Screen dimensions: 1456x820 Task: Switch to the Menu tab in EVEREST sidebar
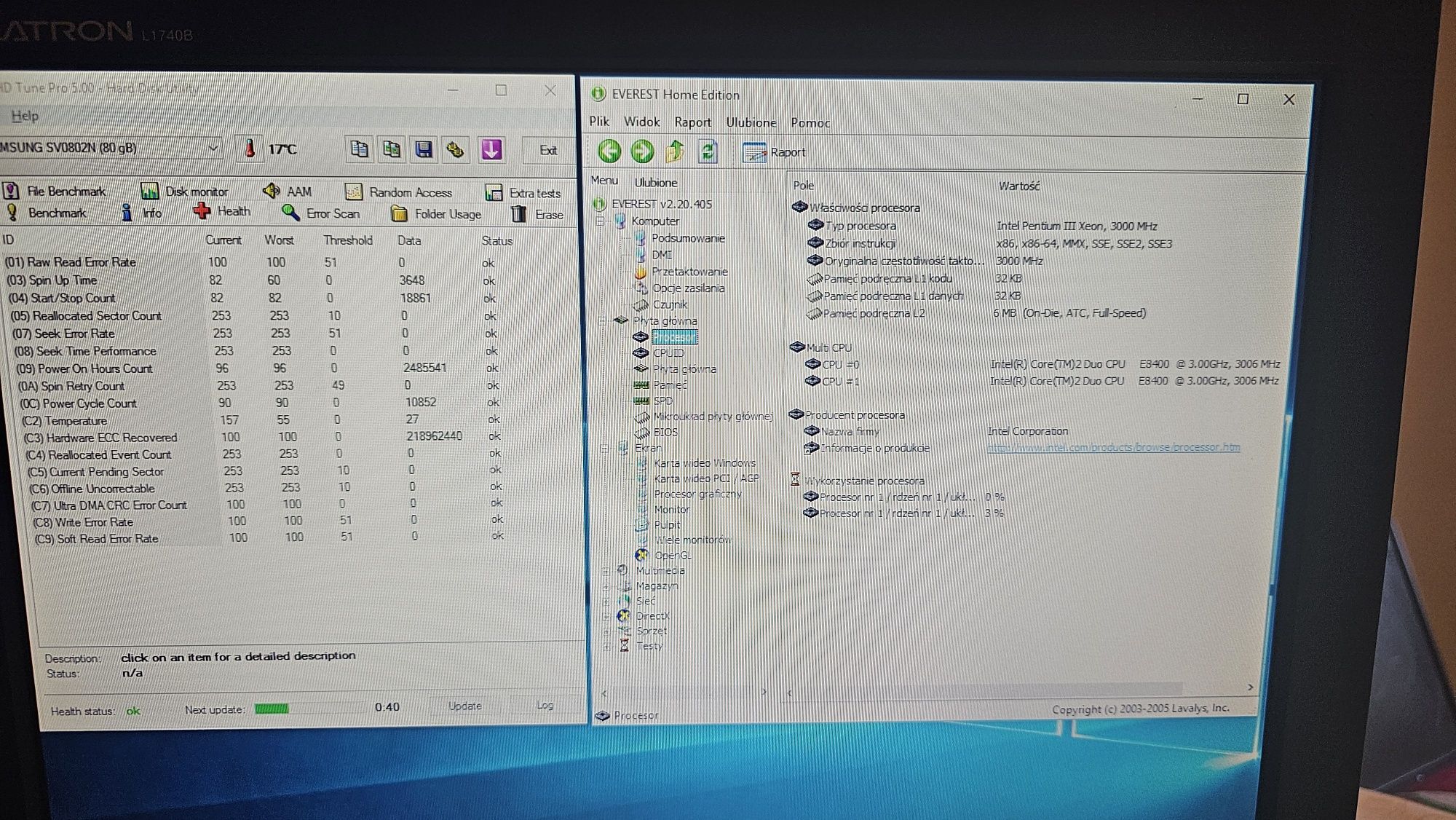[604, 181]
